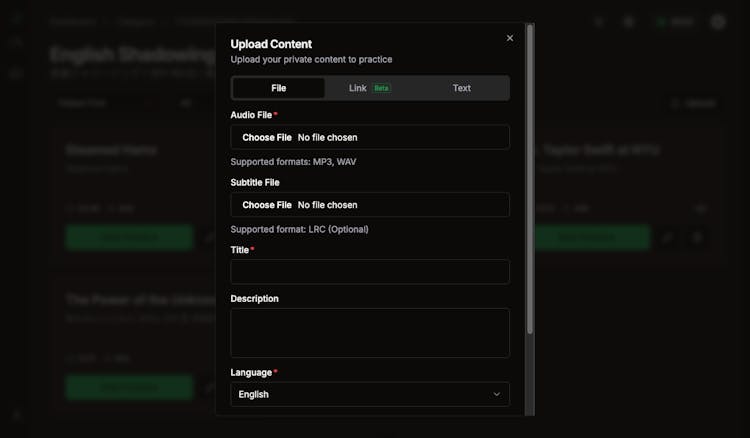The image size is (750, 438).
Task: Switch to the Text tab
Action: click(x=462, y=88)
